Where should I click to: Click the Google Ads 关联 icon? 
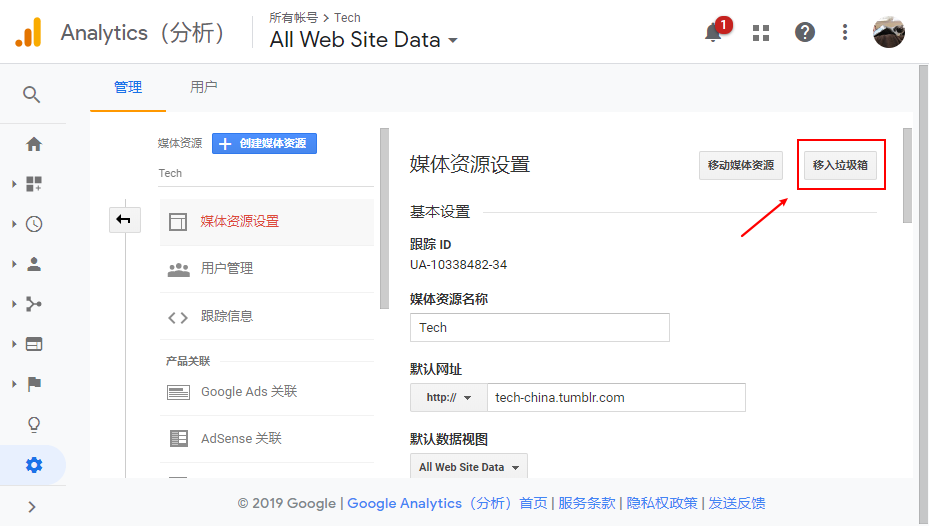click(178, 392)
